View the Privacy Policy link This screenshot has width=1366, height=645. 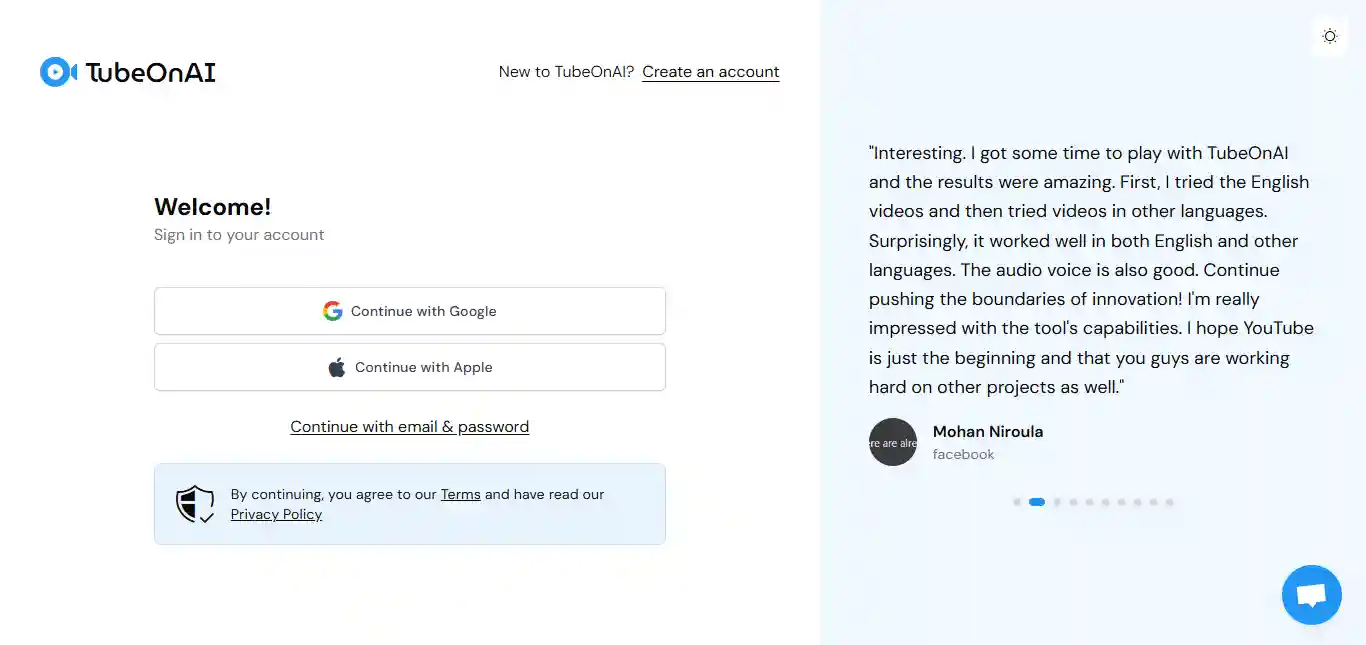(276, 514)
